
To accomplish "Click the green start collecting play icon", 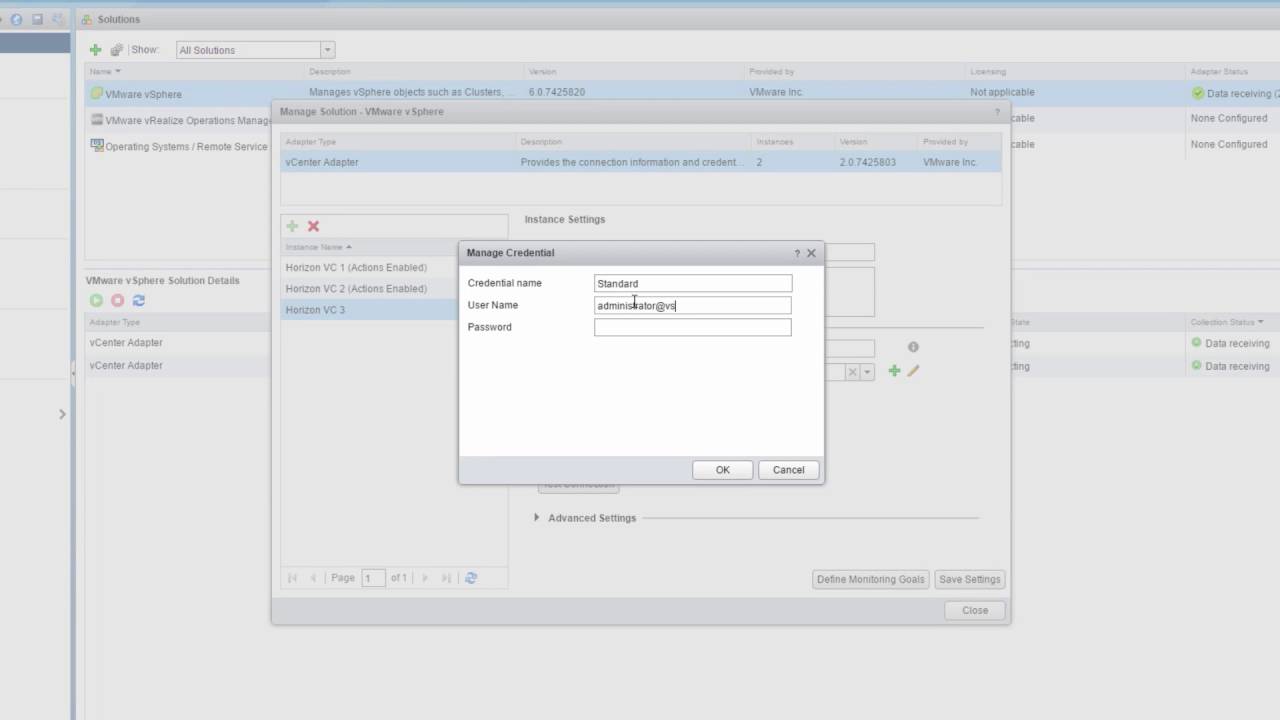I will coord(96,300).
